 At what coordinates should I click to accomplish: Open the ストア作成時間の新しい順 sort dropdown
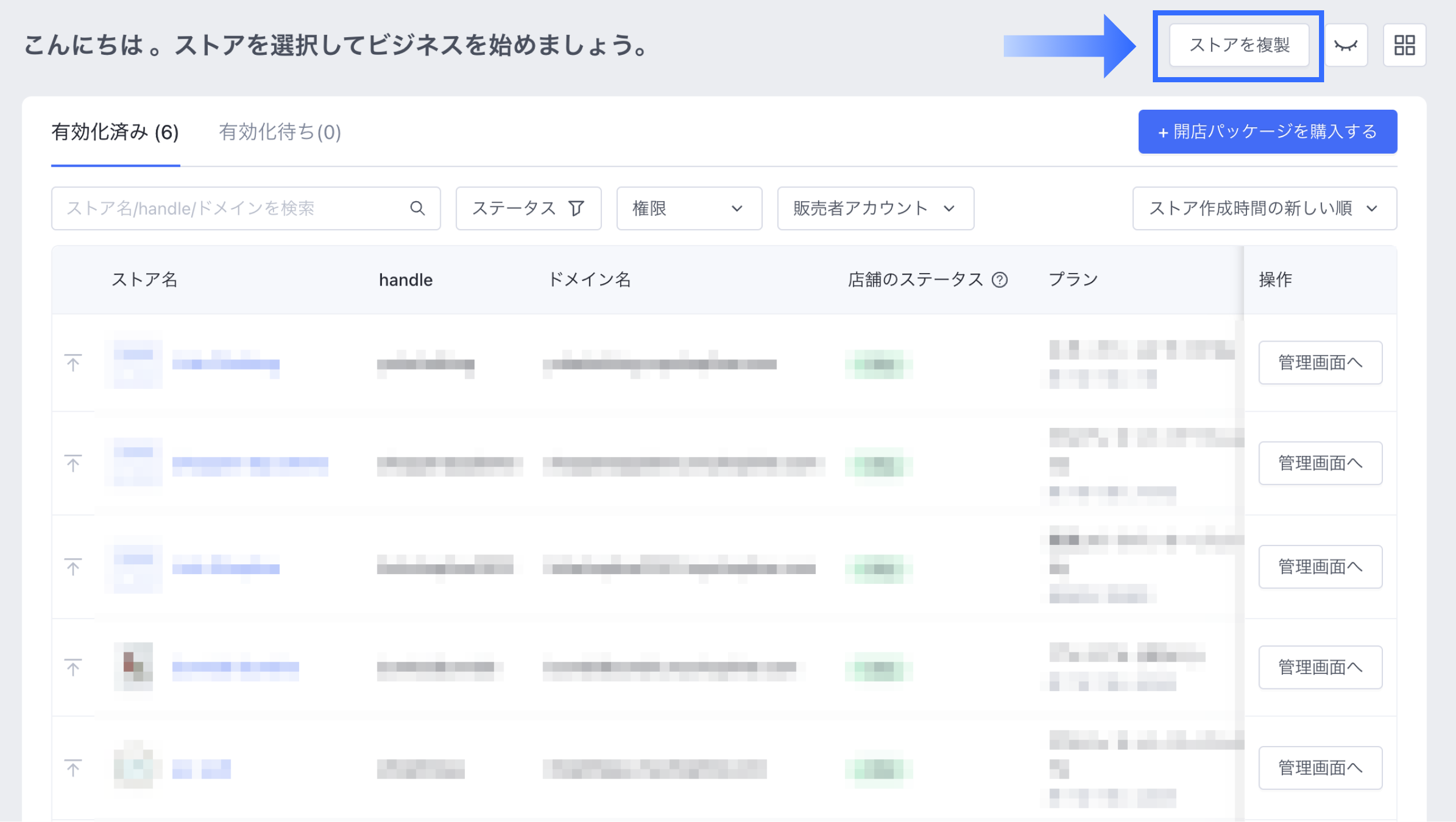[1265, 208]
